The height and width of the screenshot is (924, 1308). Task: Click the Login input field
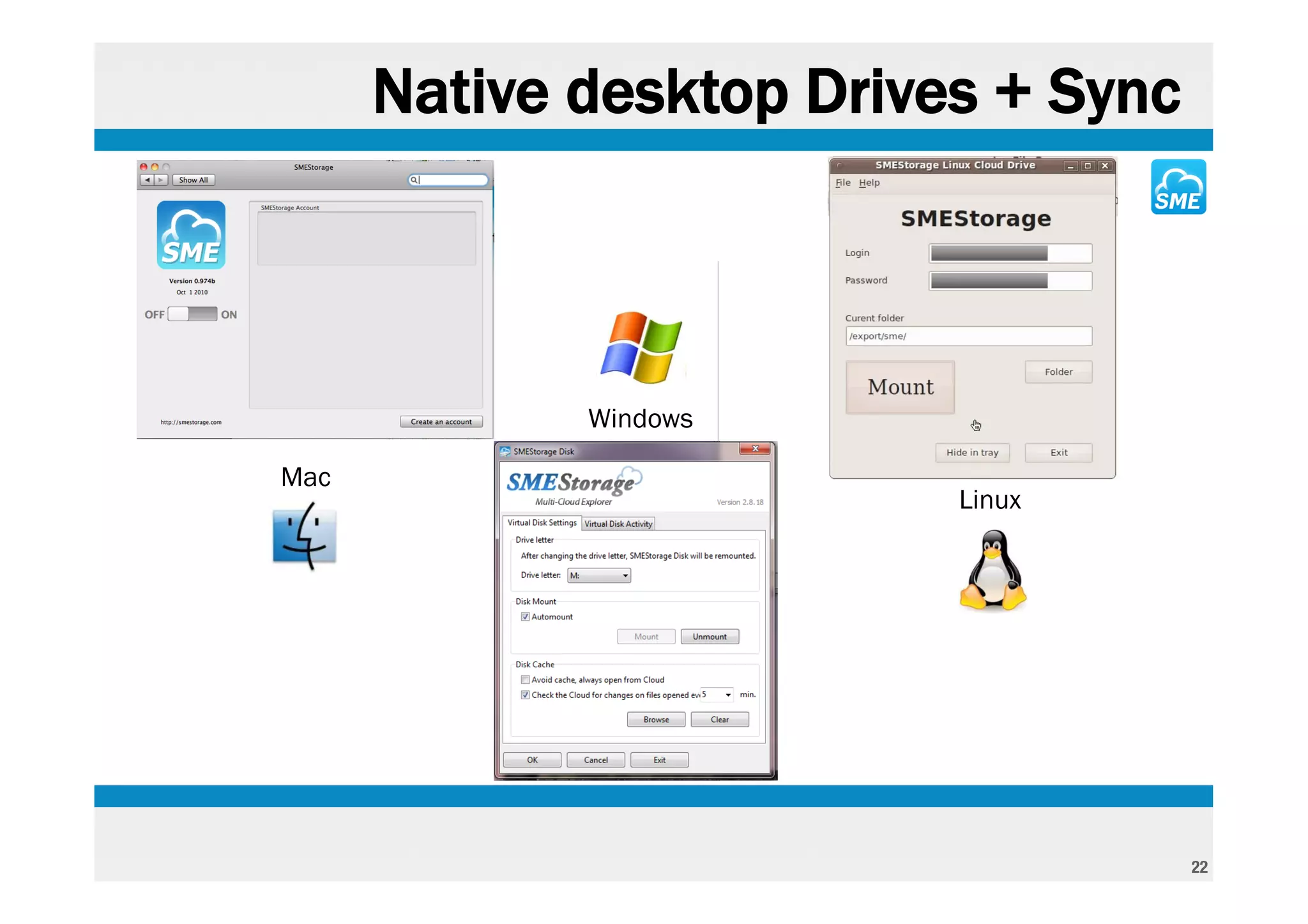[x=1010, y=254]
